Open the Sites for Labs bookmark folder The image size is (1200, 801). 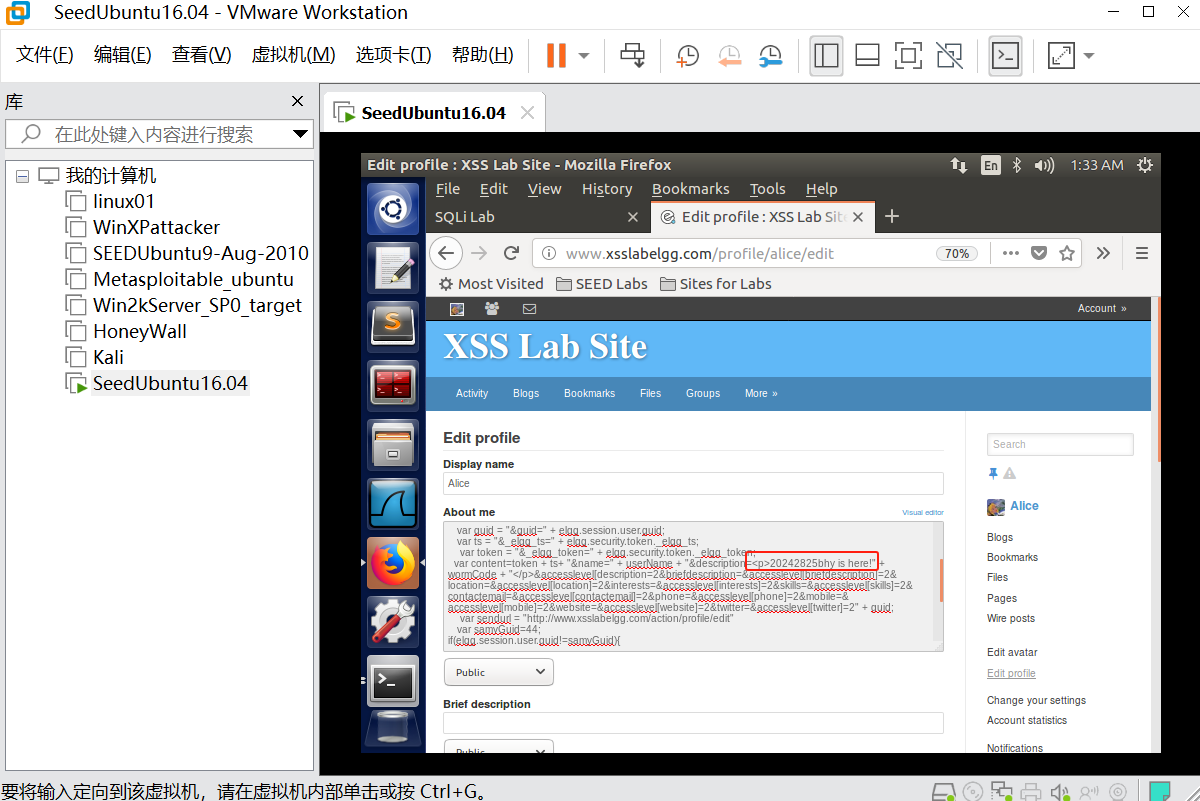coord(716,284)
